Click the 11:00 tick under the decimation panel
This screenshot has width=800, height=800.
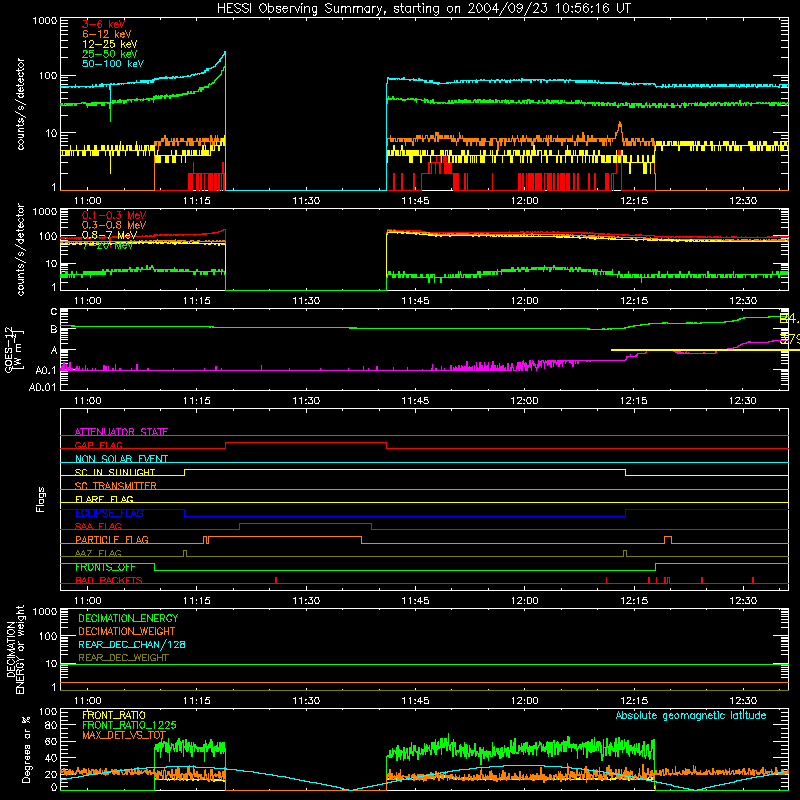point(88,701)
